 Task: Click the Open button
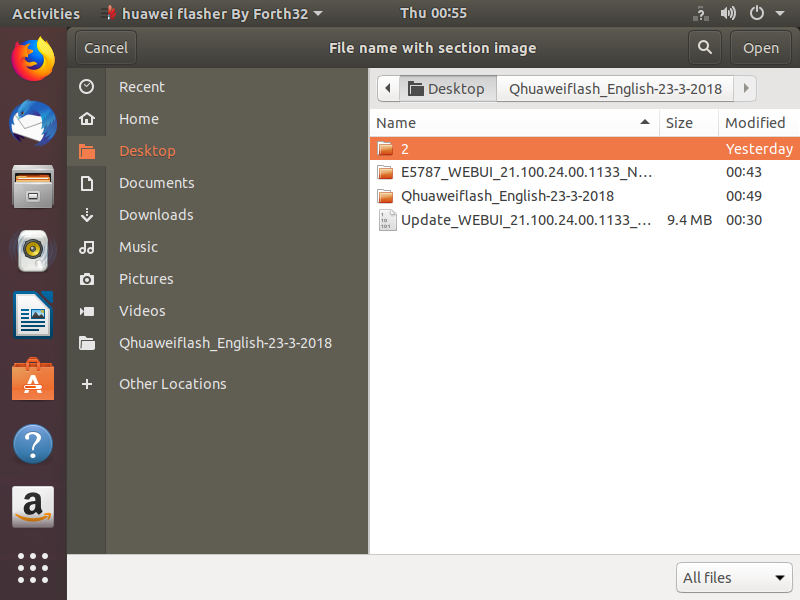(x=761, y=48)
